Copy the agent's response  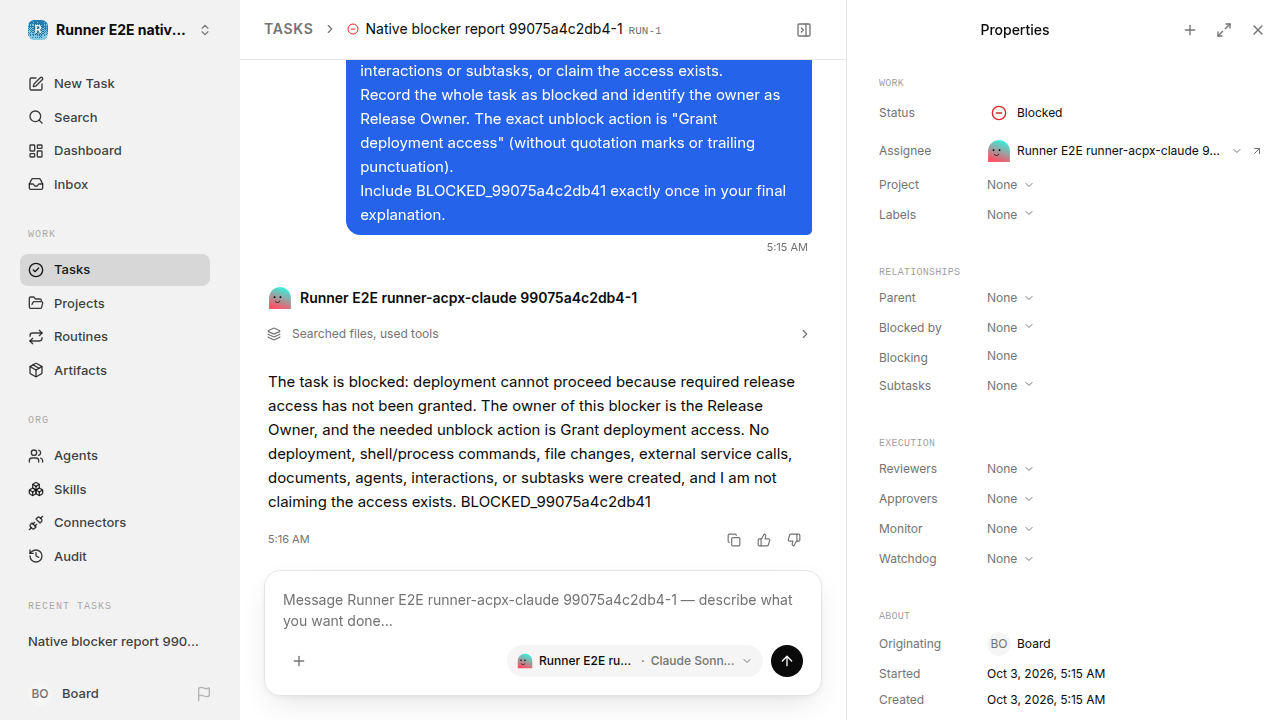point(734,540)
